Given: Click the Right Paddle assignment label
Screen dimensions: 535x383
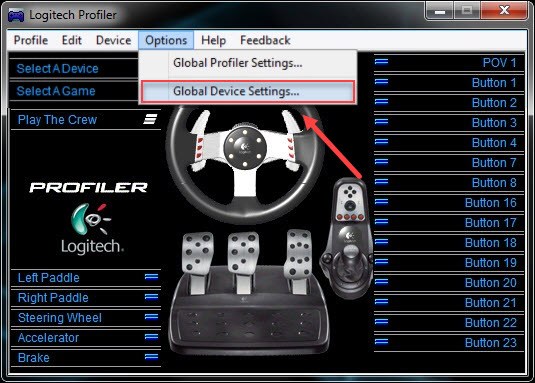Looking at the screenshot, I should [x=53, y=298].
